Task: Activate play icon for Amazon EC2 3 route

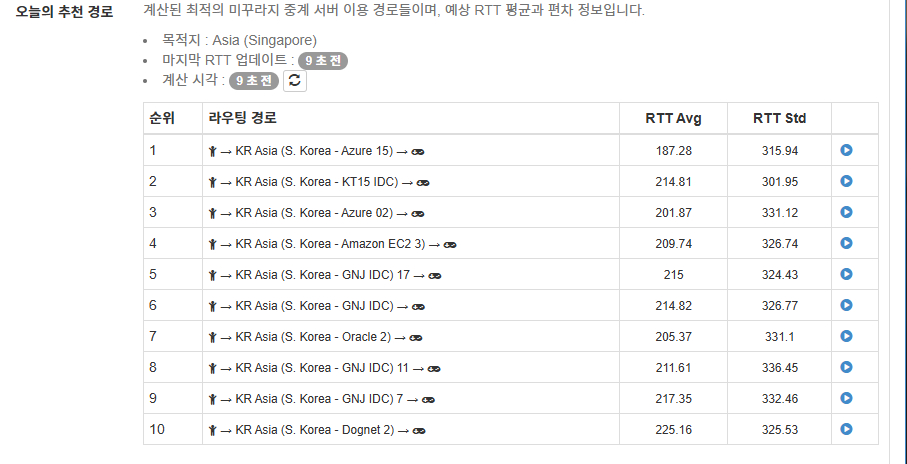Action: point(846,243)
